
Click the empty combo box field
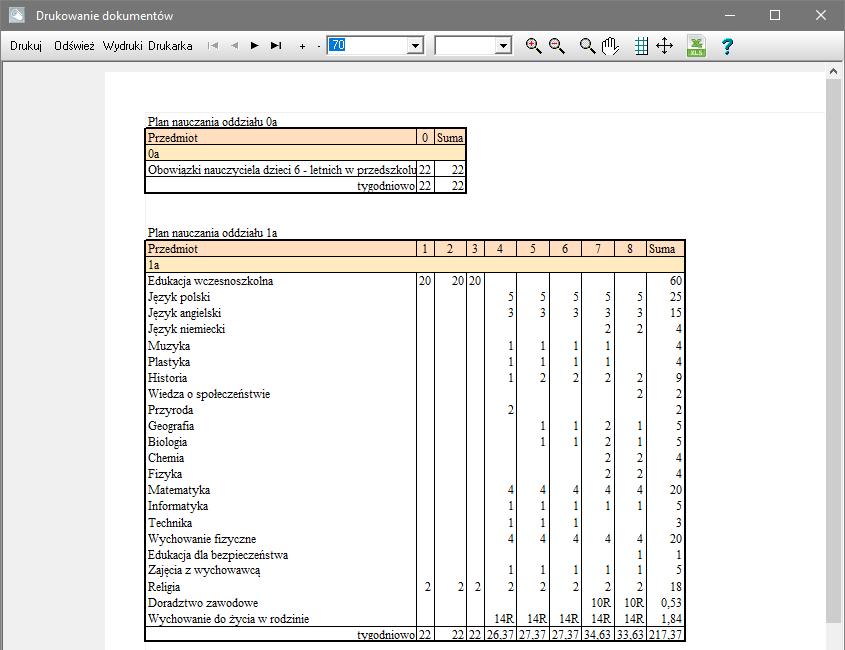pyautogui.click(x=466, y=45)
